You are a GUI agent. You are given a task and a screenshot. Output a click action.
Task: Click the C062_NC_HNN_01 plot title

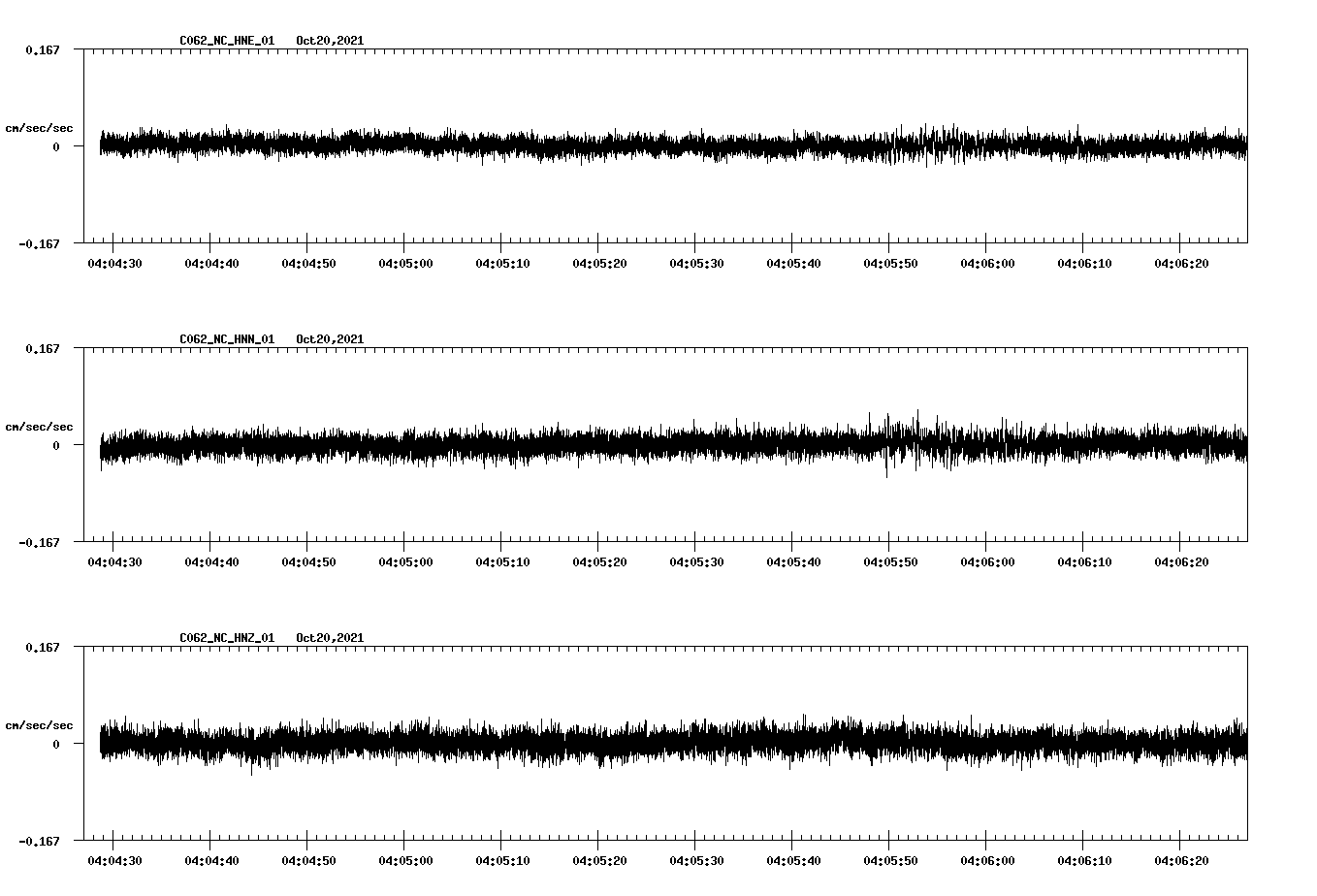click(227, 339)
